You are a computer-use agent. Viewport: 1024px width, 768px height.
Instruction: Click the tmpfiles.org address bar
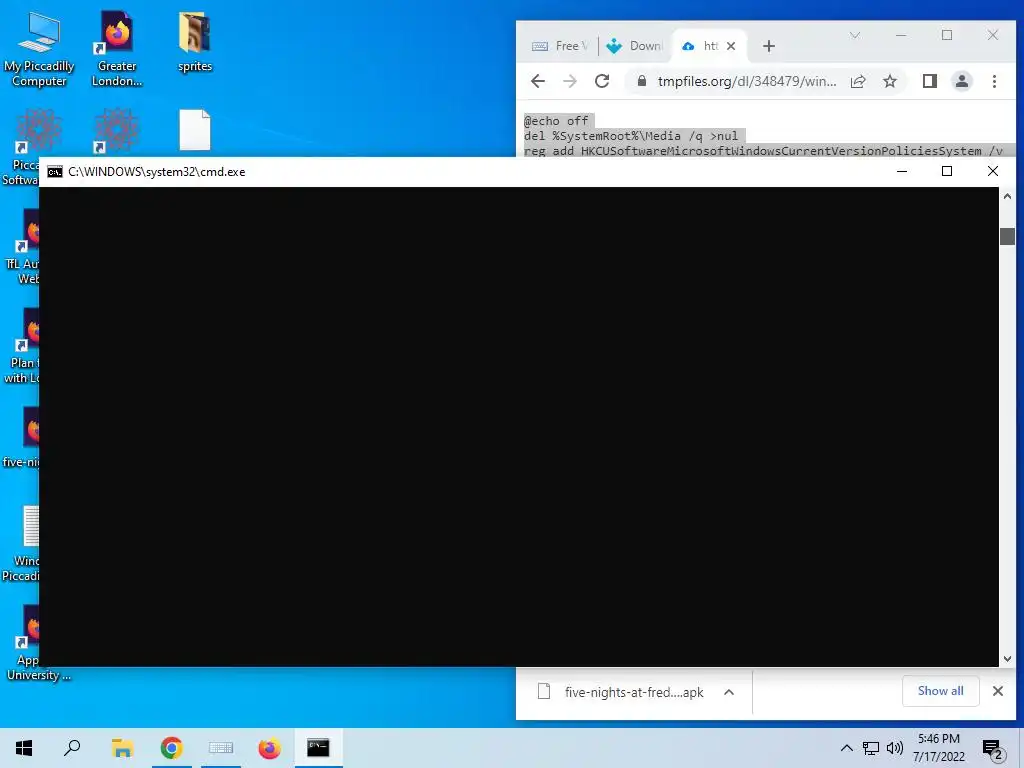click(x=747, y=81)
